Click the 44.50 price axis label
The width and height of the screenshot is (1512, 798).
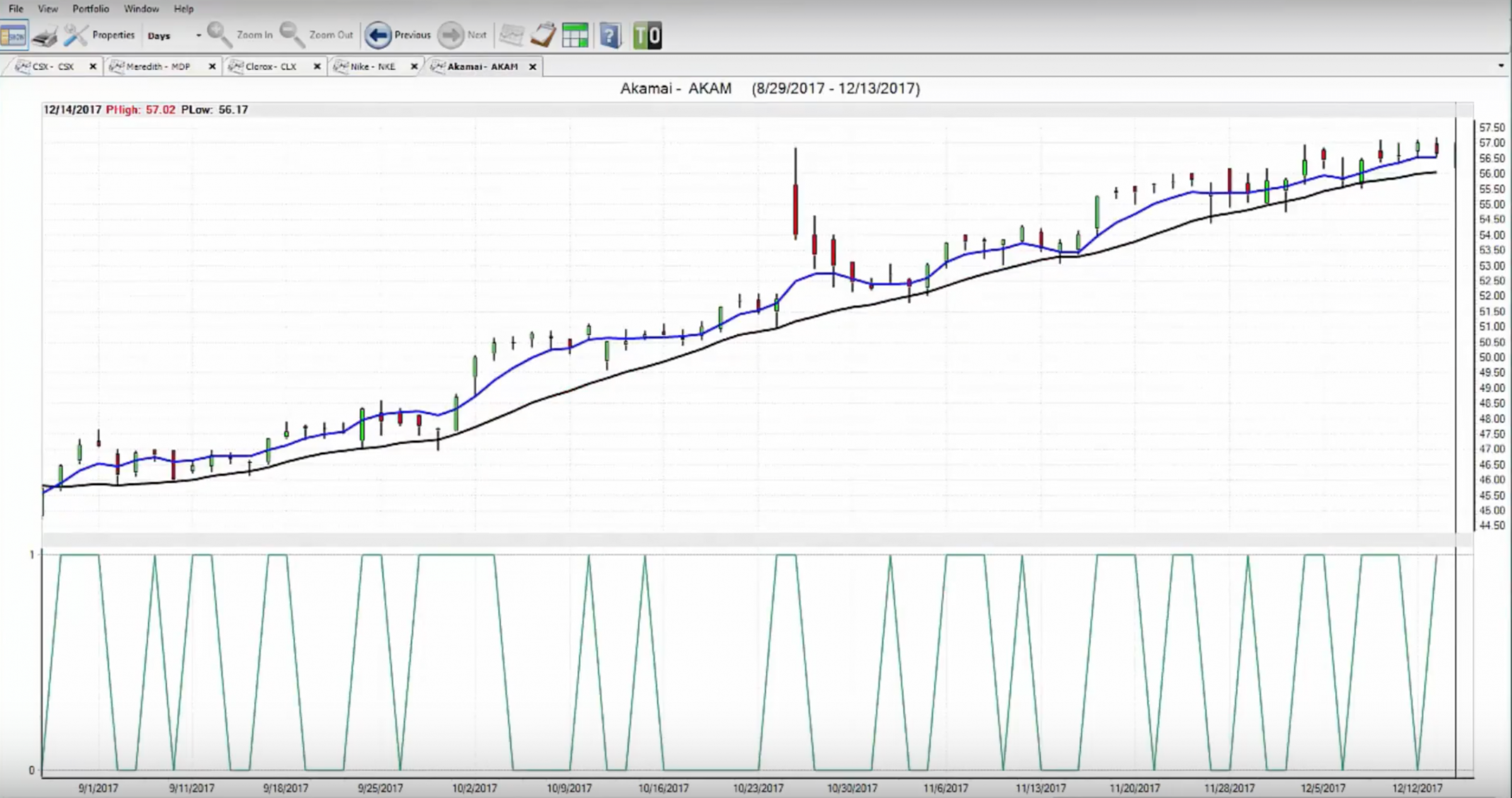[1491, 525]
